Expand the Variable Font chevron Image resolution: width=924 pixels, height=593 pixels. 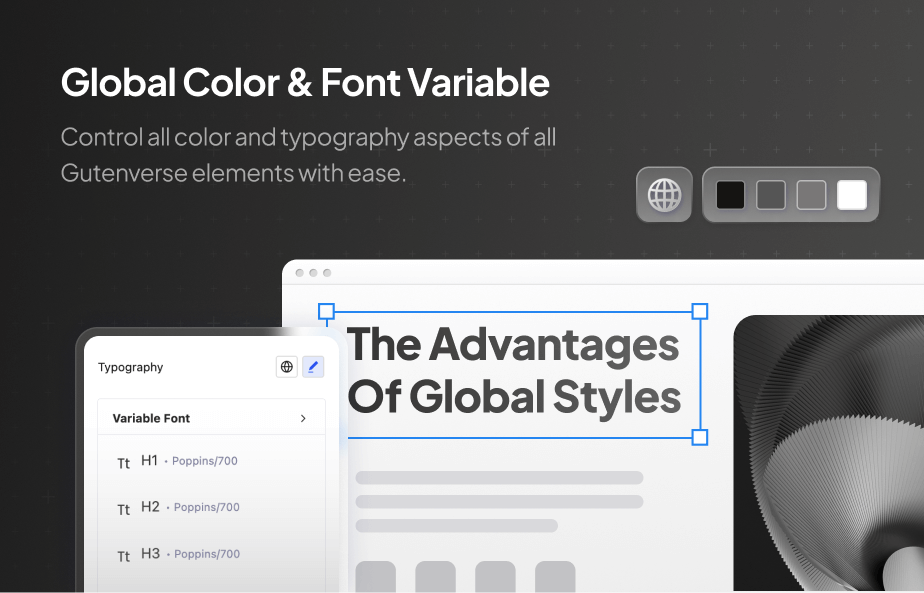coord(303,418)
